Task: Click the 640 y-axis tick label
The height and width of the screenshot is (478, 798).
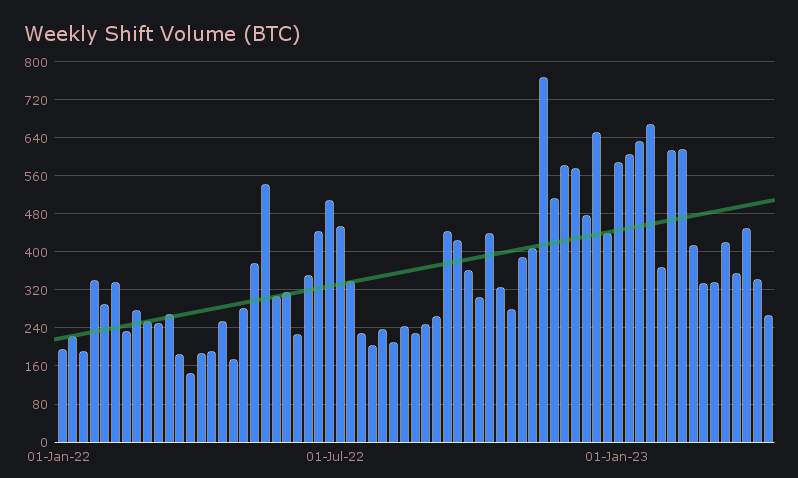Action: pos(36,138)
